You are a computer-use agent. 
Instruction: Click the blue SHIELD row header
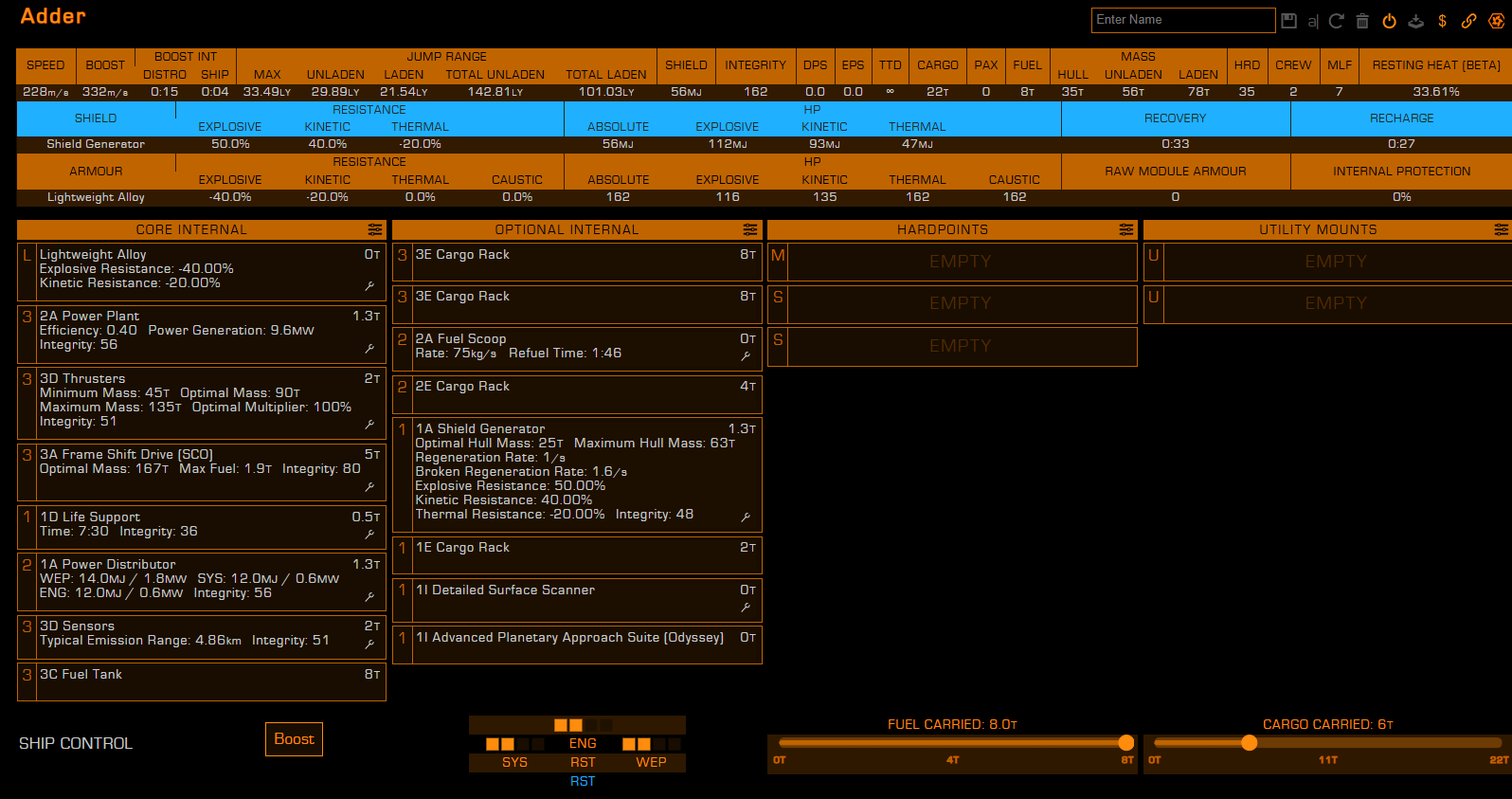(x=96, y=118)
